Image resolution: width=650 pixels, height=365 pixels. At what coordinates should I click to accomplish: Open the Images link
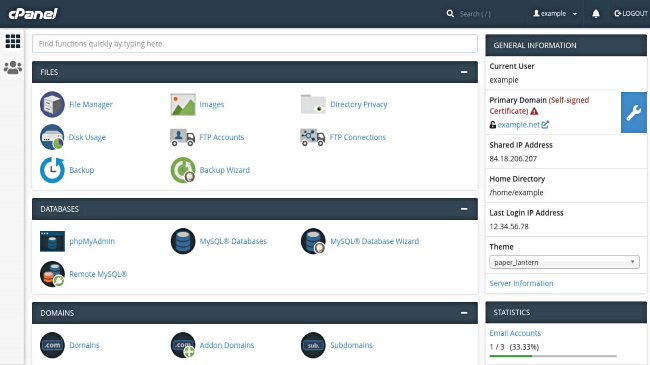click(212, 105)
